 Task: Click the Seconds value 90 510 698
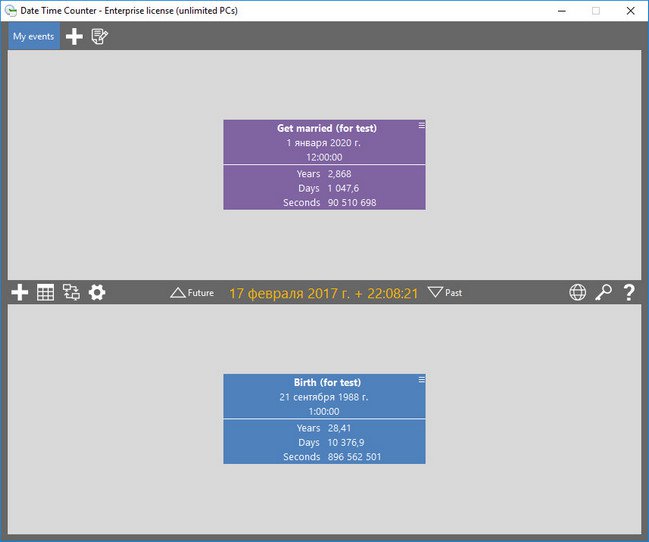click(x=352, y=203)
